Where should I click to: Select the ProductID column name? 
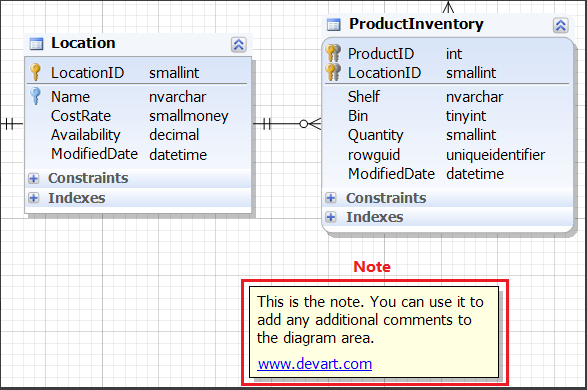[x=381, y=54]
